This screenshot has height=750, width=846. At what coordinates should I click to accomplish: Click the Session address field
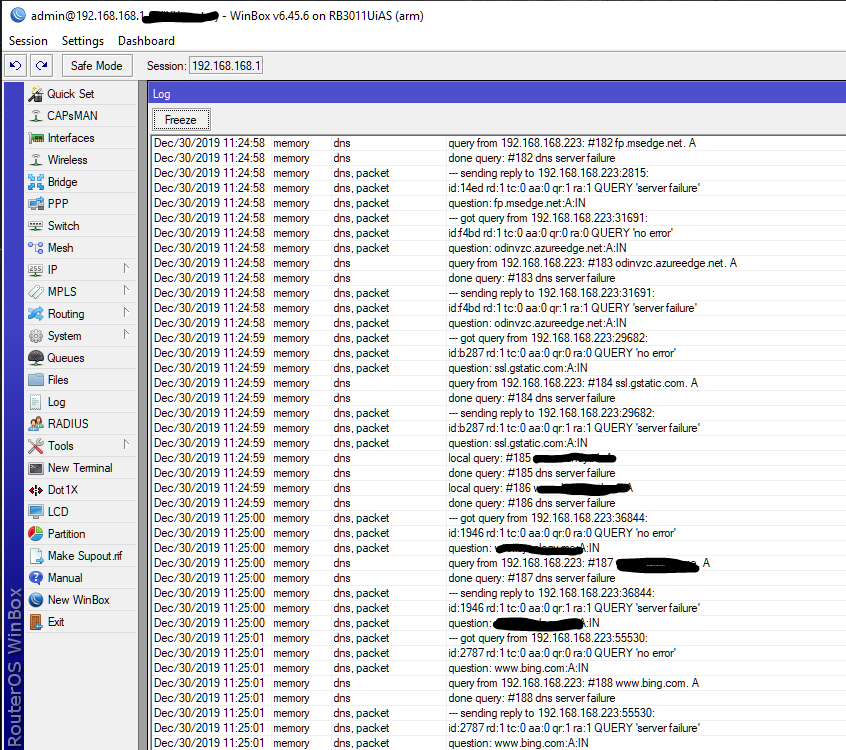(226, 66)
